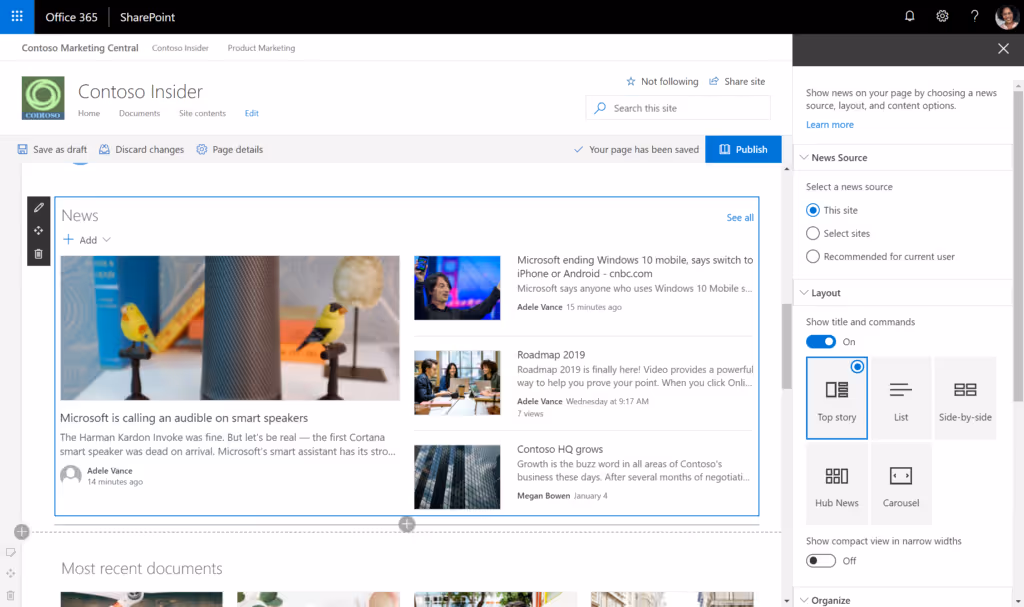The image size is (1024, 607).
Task: Open Site contents navigation item
Action: pyautogui.click(x=202, y=113)
